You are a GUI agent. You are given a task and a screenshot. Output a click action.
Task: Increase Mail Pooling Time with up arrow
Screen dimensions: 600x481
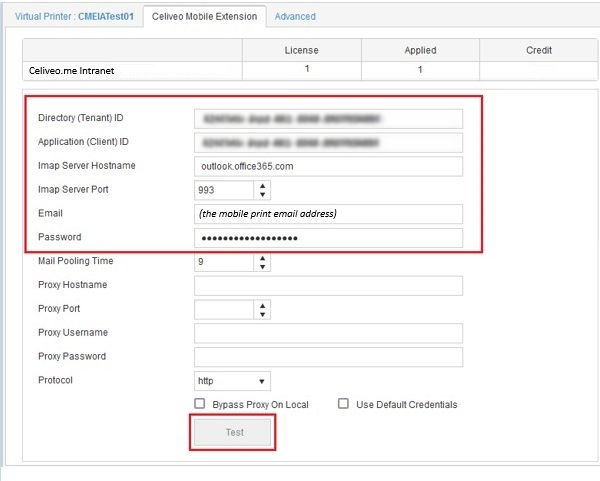(x=262, y=258)
